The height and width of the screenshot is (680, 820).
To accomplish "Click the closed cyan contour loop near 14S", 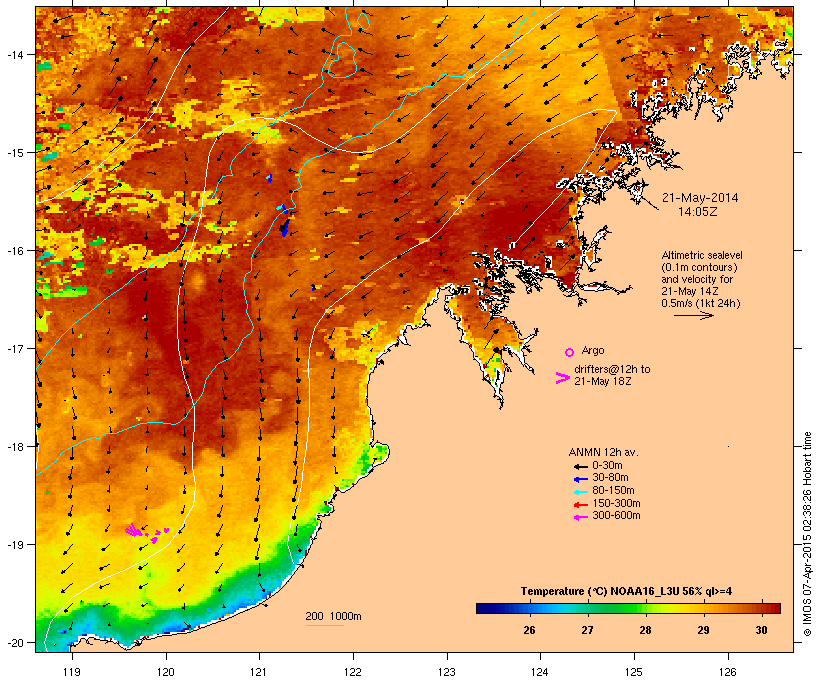I will pos(342,60).
